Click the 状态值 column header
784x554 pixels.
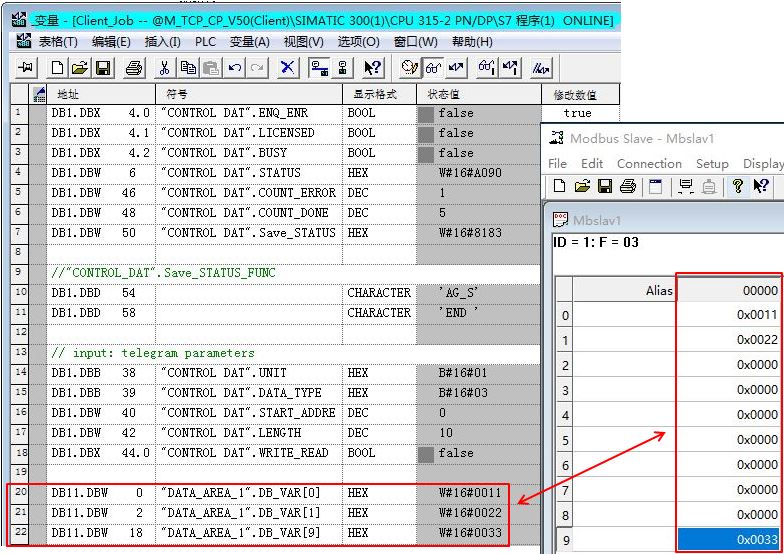coord(478,94)
